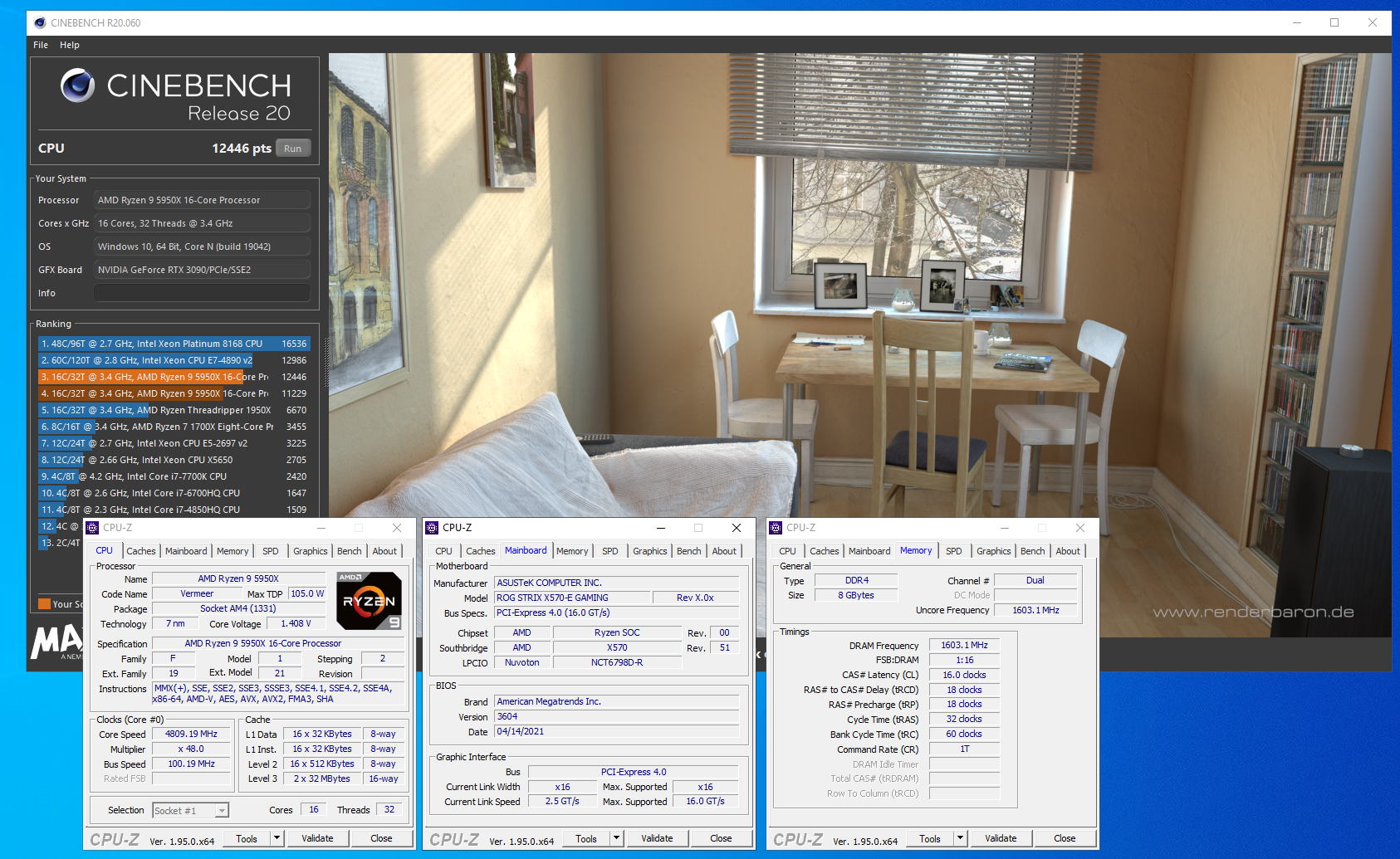Open the Socket #1 selection dropdown
Viewport: 1400px width, 859px height.
click(222, 811)
